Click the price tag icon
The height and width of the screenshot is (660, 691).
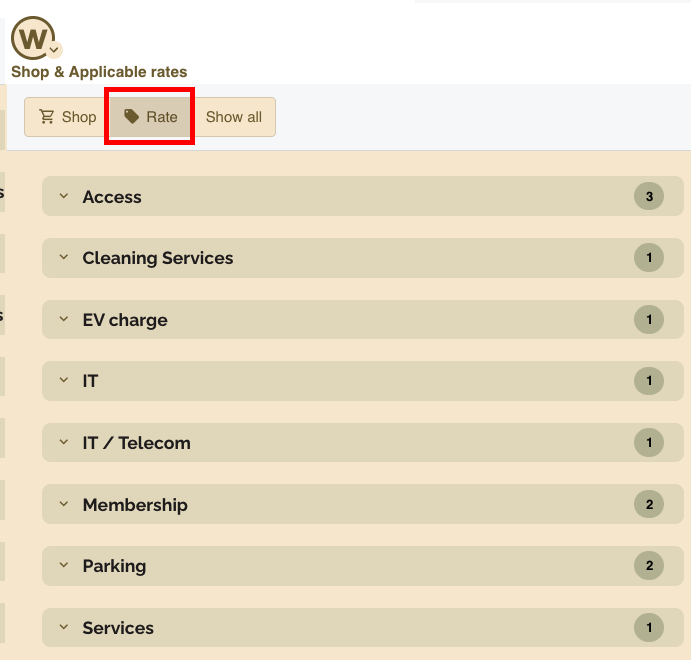click(x=131, y=117)
